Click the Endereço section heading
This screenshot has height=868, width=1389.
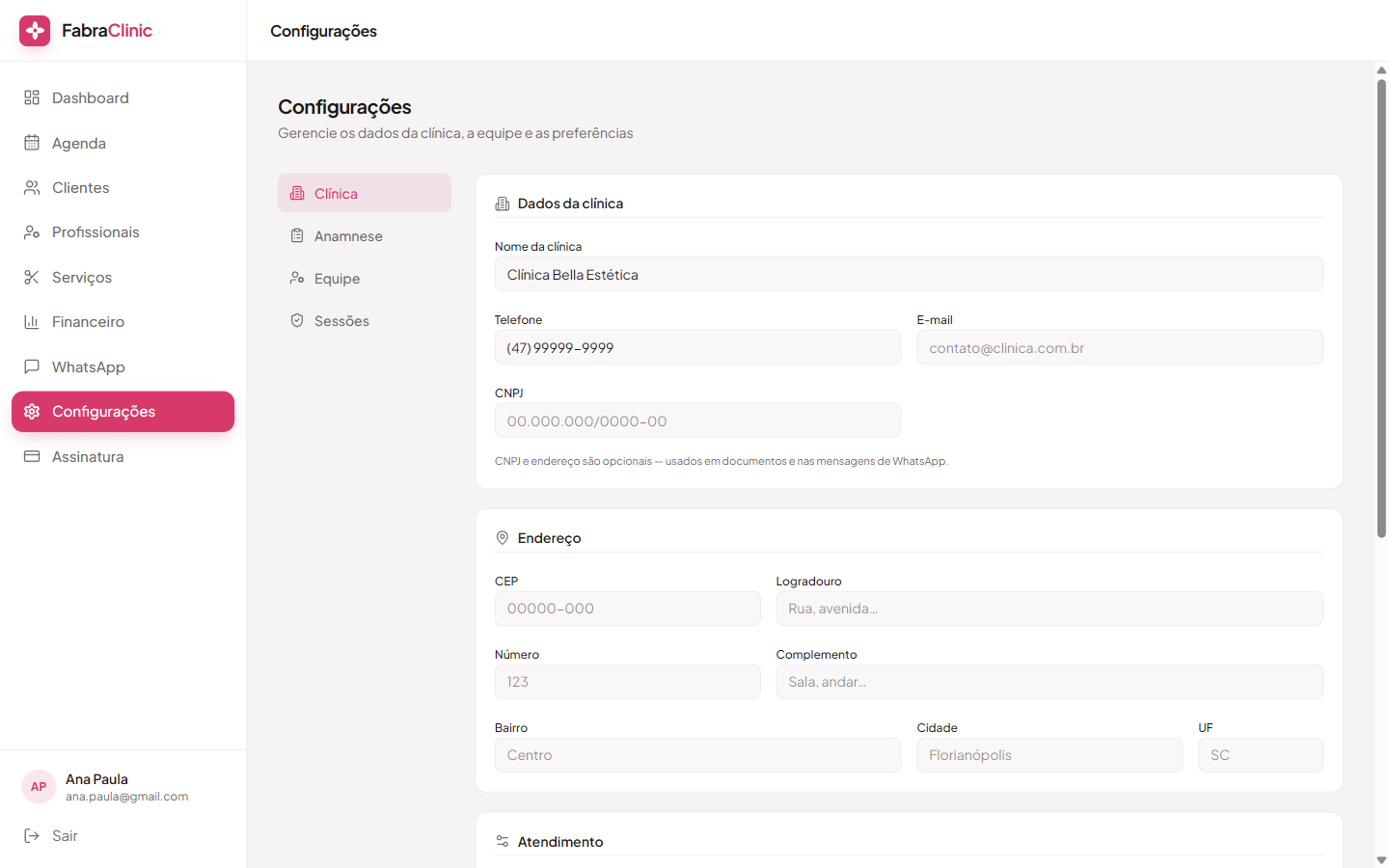coord(549,538)
